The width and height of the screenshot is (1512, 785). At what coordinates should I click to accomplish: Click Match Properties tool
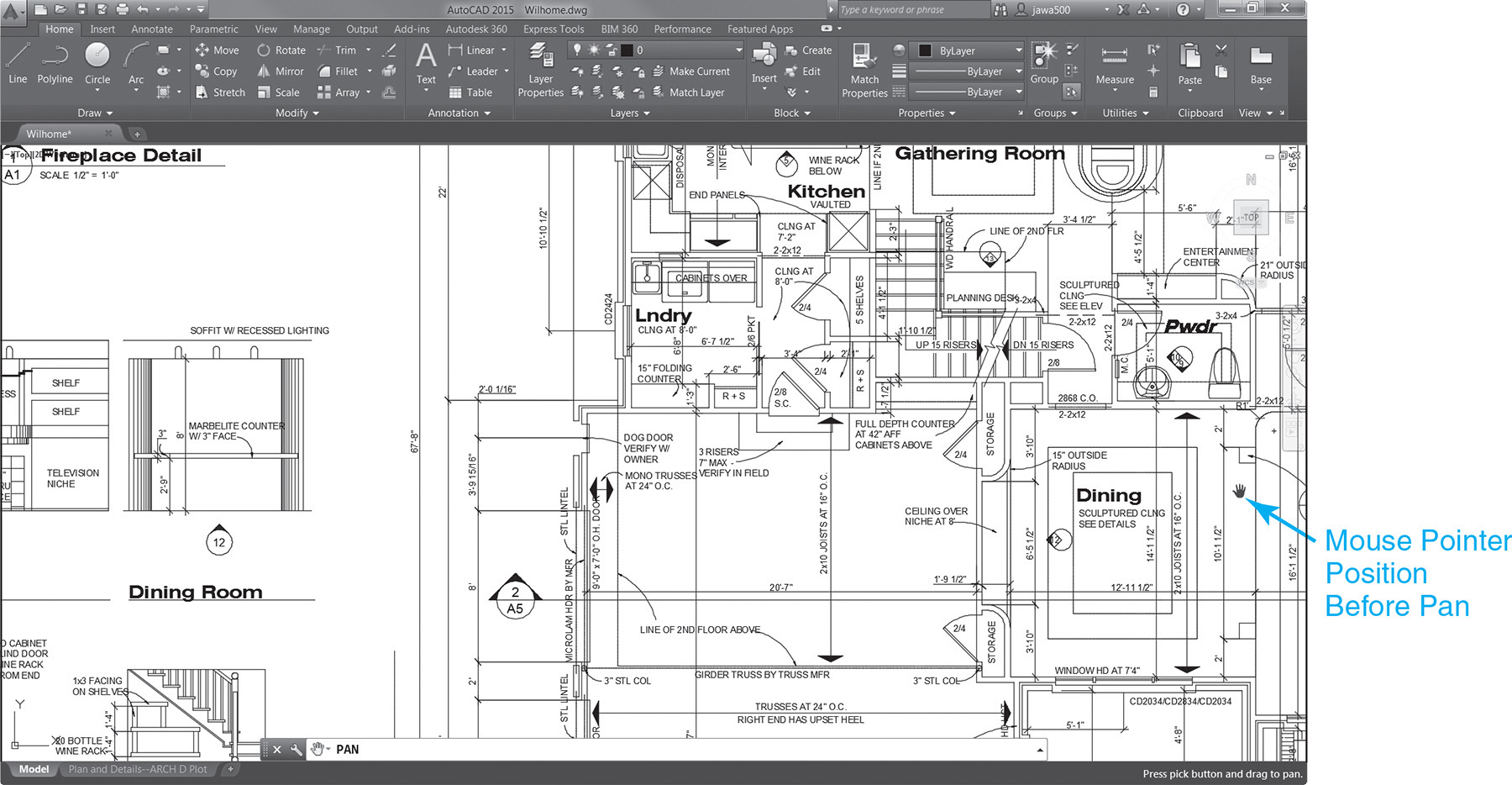click(864, 71)
